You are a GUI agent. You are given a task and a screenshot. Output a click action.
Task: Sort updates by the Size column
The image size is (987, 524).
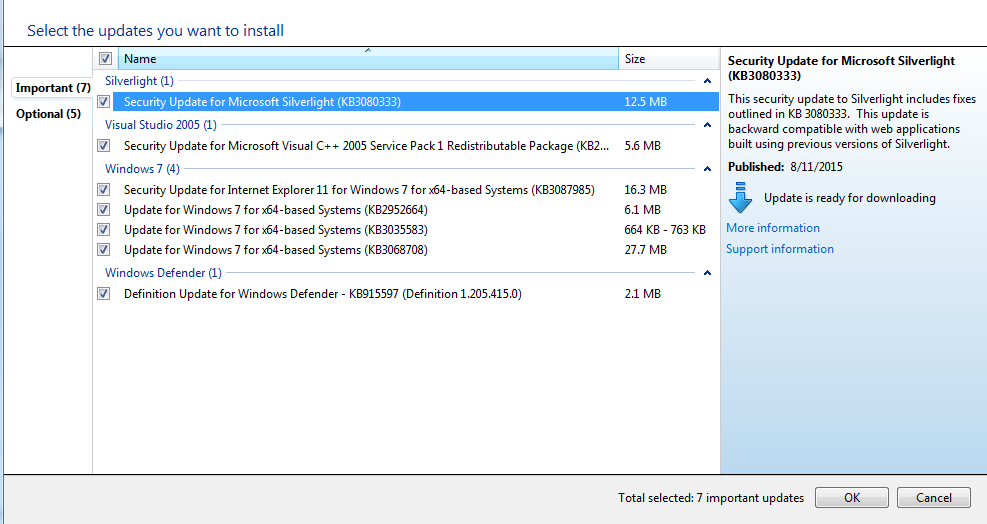coord(668,59)
